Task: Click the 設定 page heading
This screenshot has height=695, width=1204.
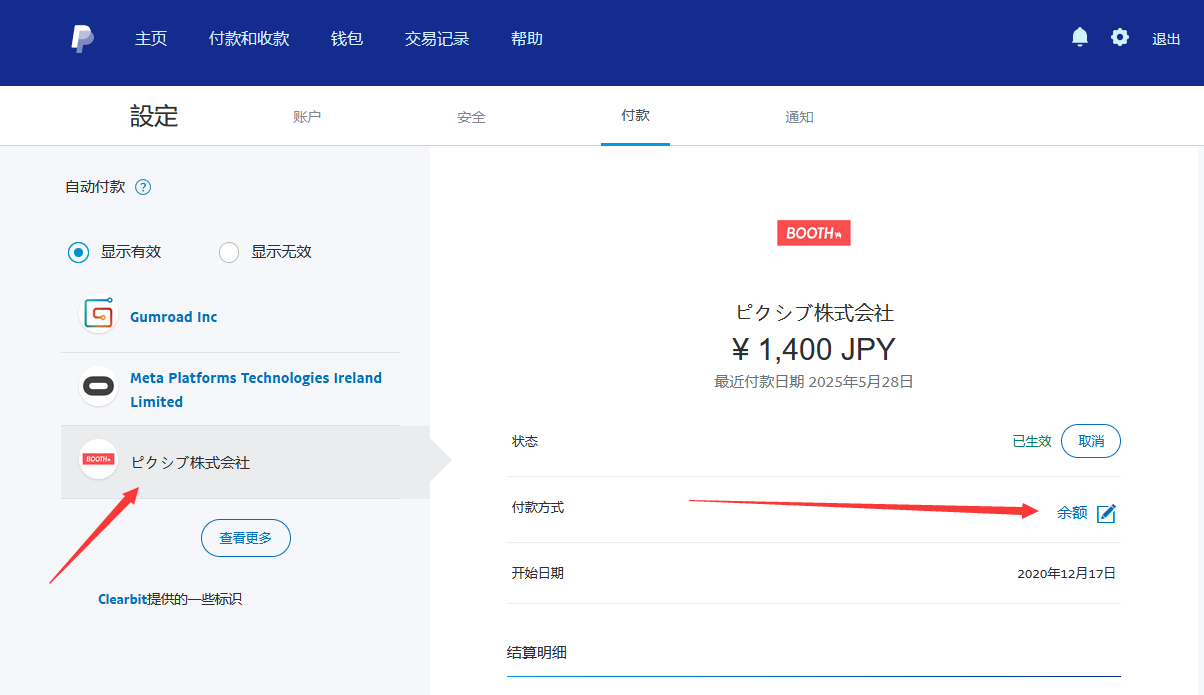Action: pyautogui.click(x=154, y=116)
